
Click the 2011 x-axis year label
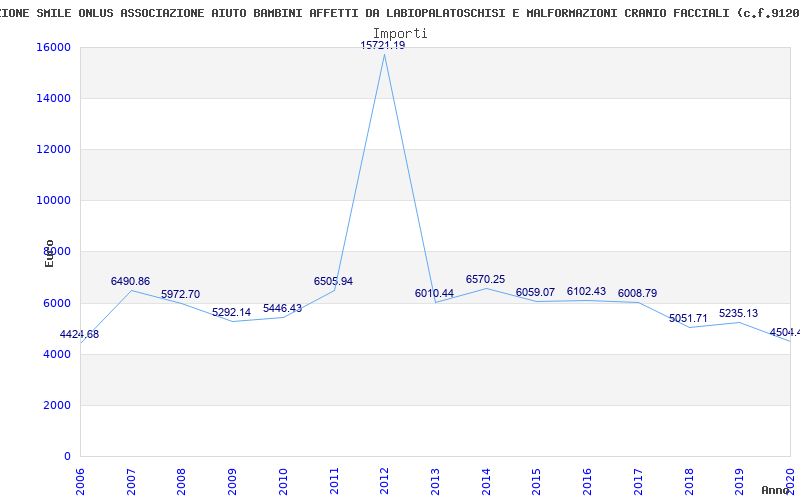click(334, 481)
